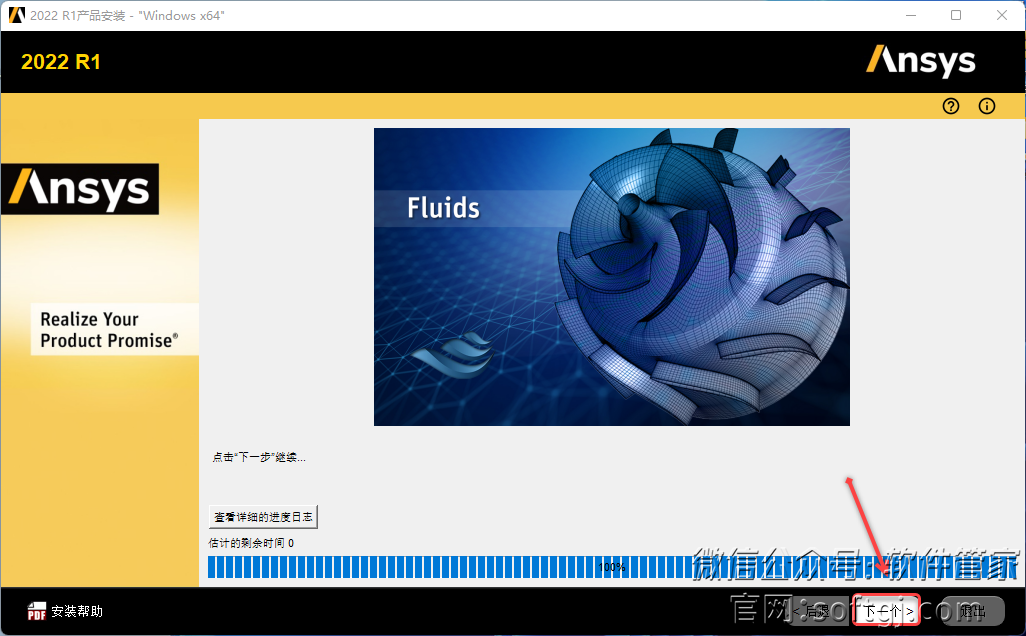The width and height of the screenshot is (1026, 636).
Task: Click the 100% installation progress bar
Action: tap(610, 567)
